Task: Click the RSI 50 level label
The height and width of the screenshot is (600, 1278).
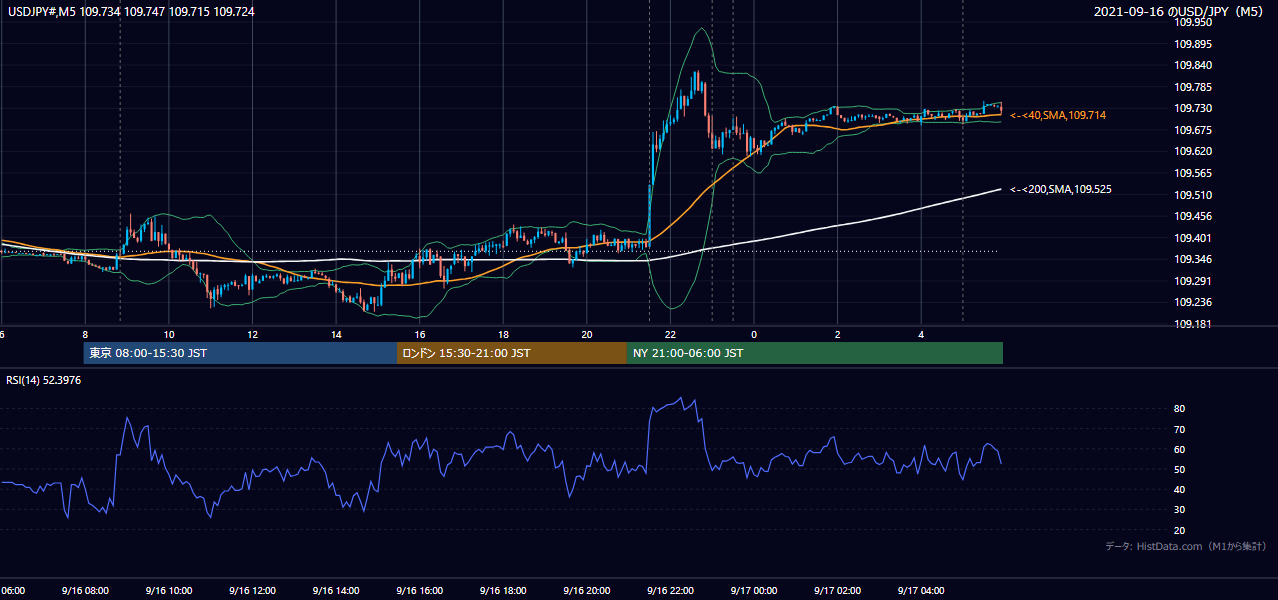Action: (1180, 469)
